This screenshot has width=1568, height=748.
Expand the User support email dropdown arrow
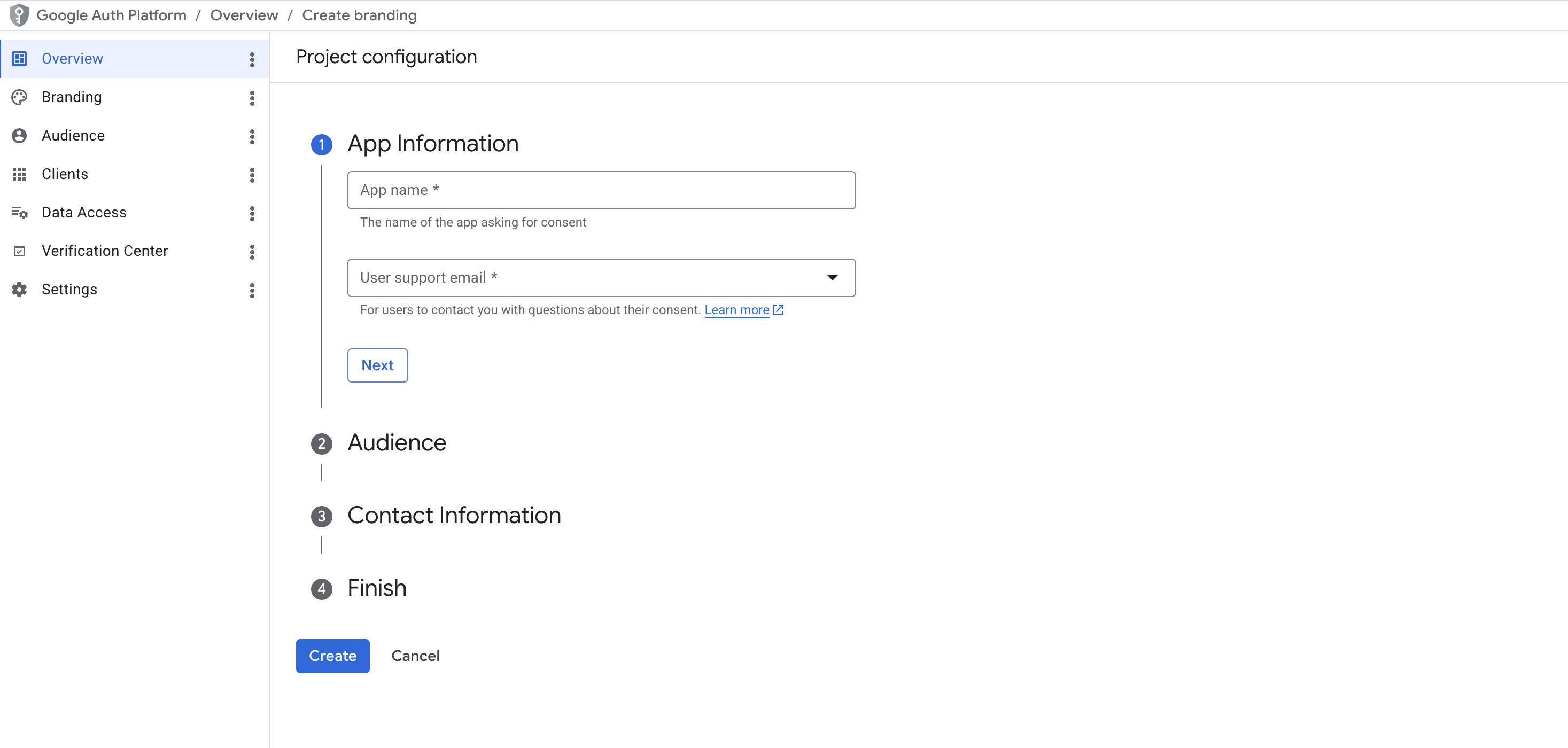(x=833, y=277)
